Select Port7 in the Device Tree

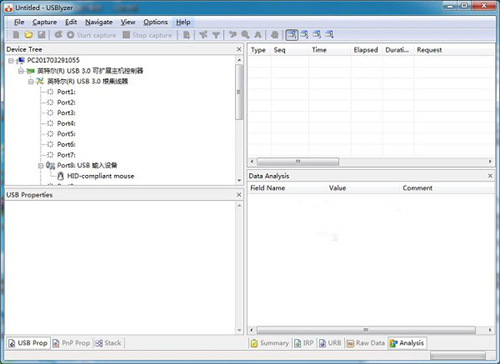coord(66,155)
